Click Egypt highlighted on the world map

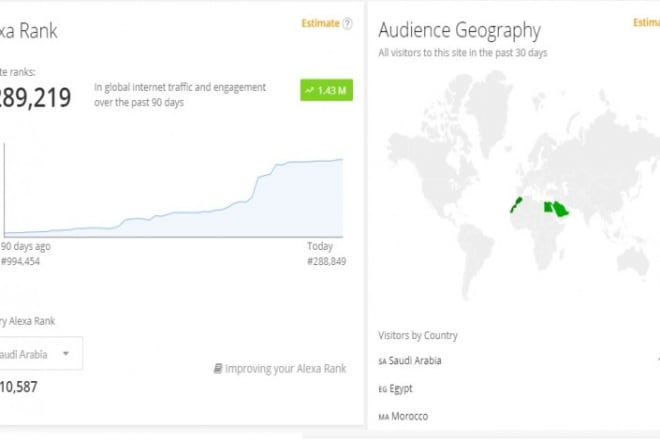click(x=548, y=207)
